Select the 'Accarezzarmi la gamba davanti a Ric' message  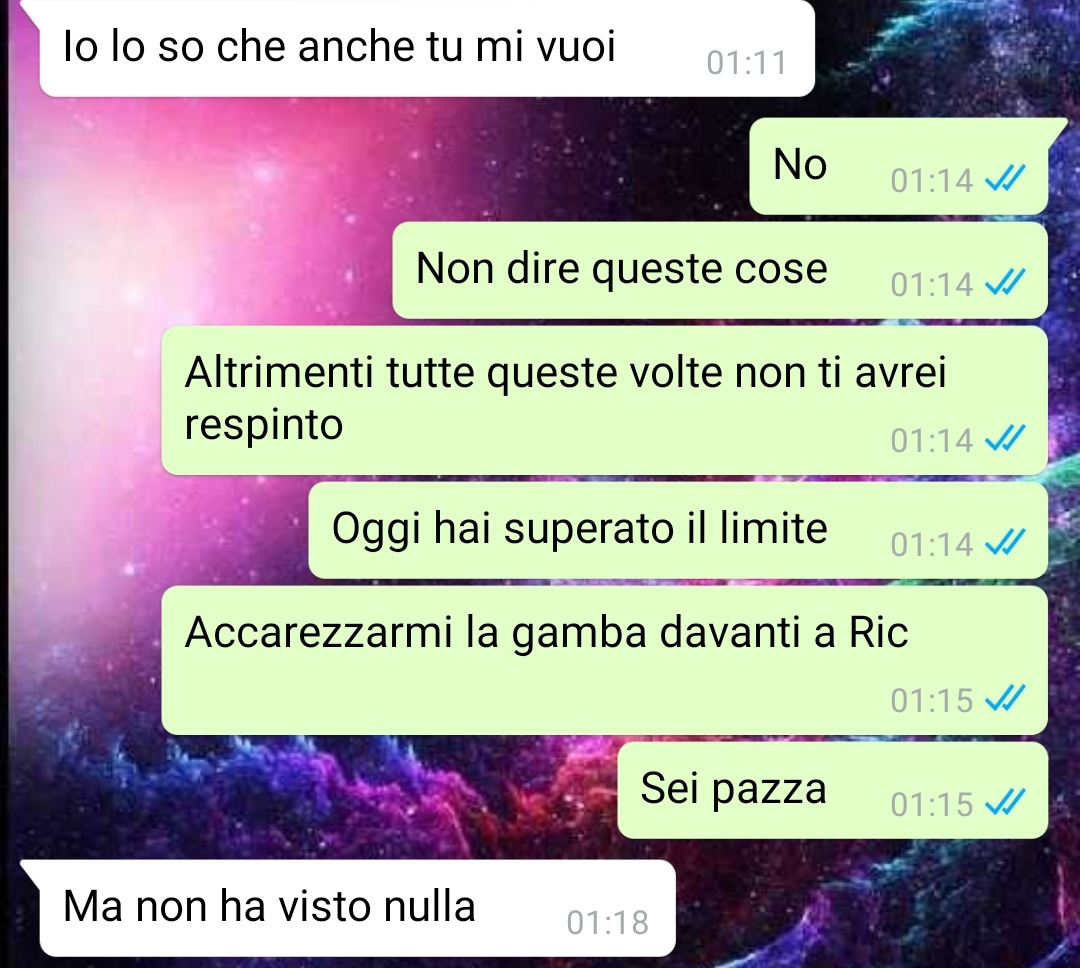pos(605,660)
